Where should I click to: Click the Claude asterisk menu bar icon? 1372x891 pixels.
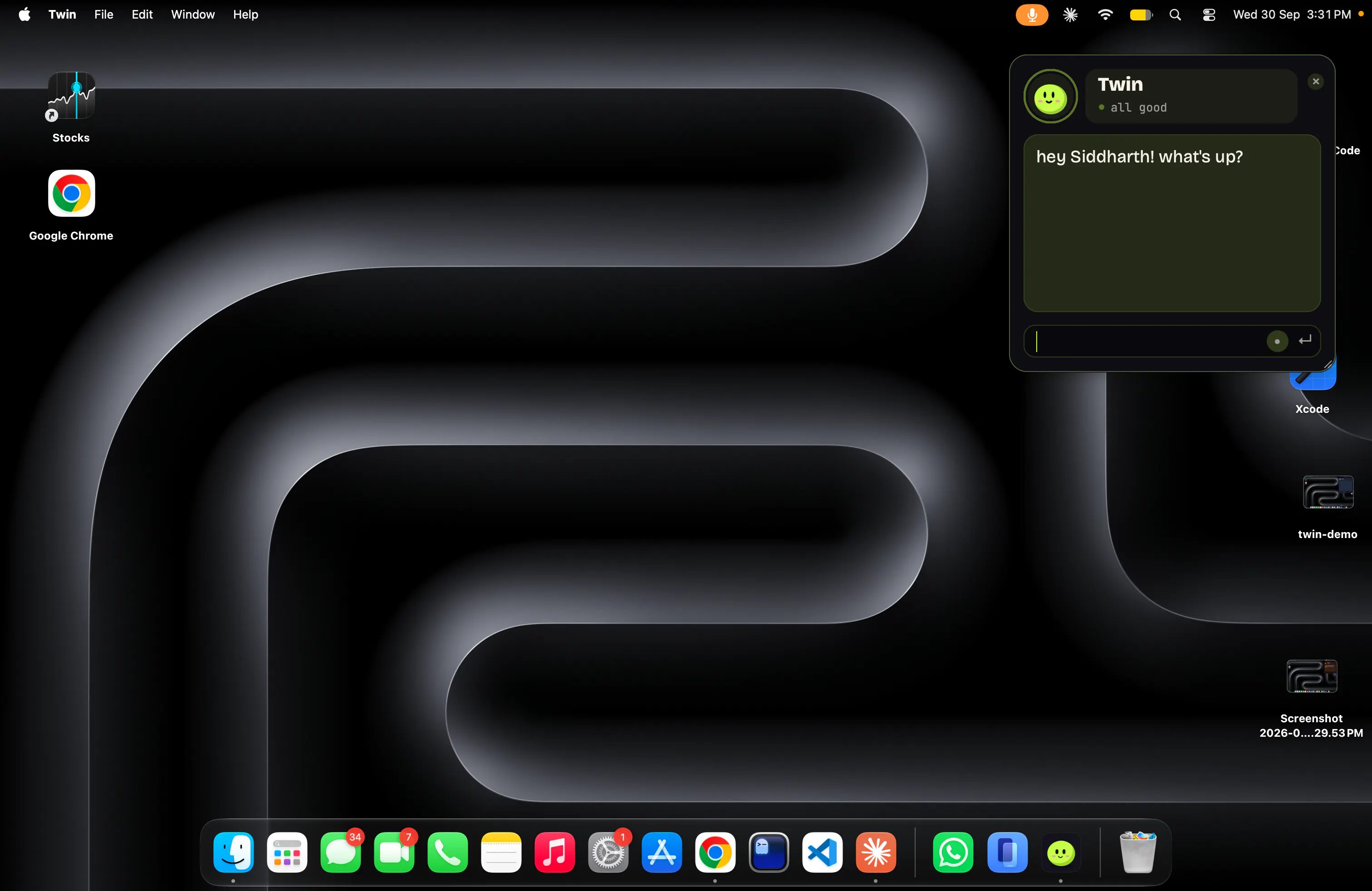1070,15
